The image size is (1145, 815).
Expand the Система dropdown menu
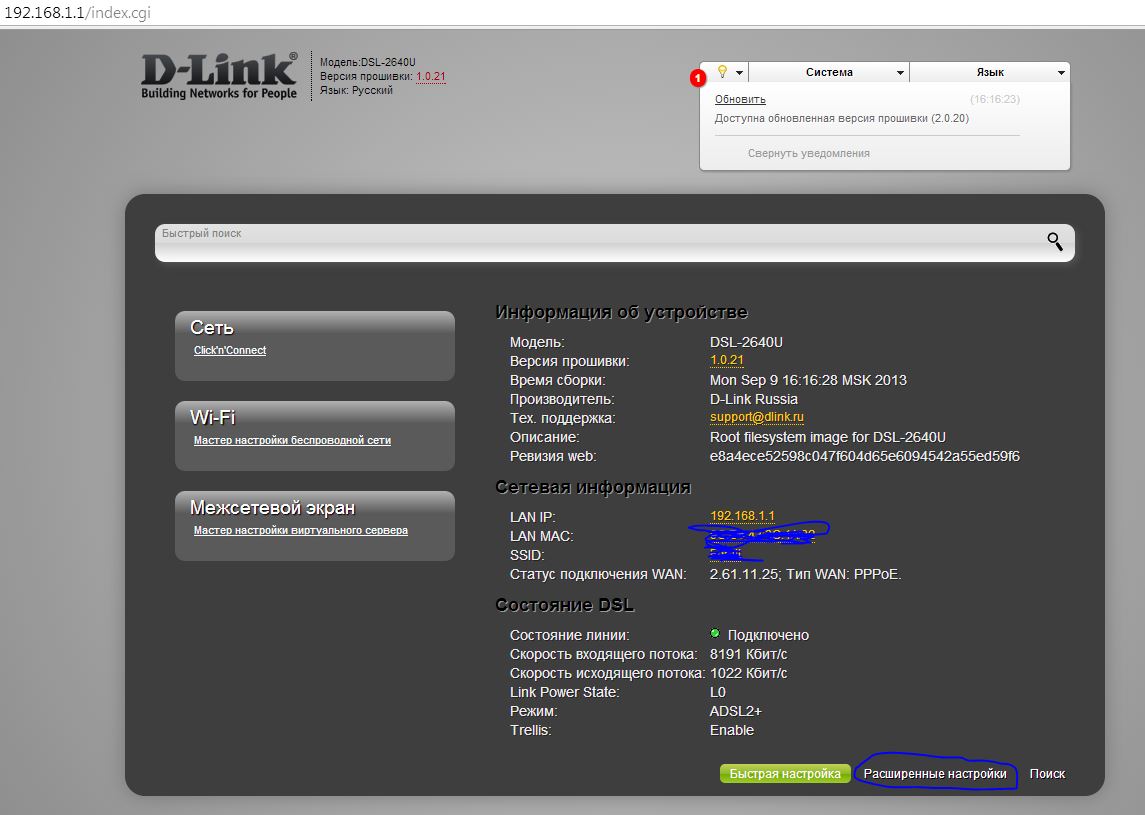tap(829, 72)
